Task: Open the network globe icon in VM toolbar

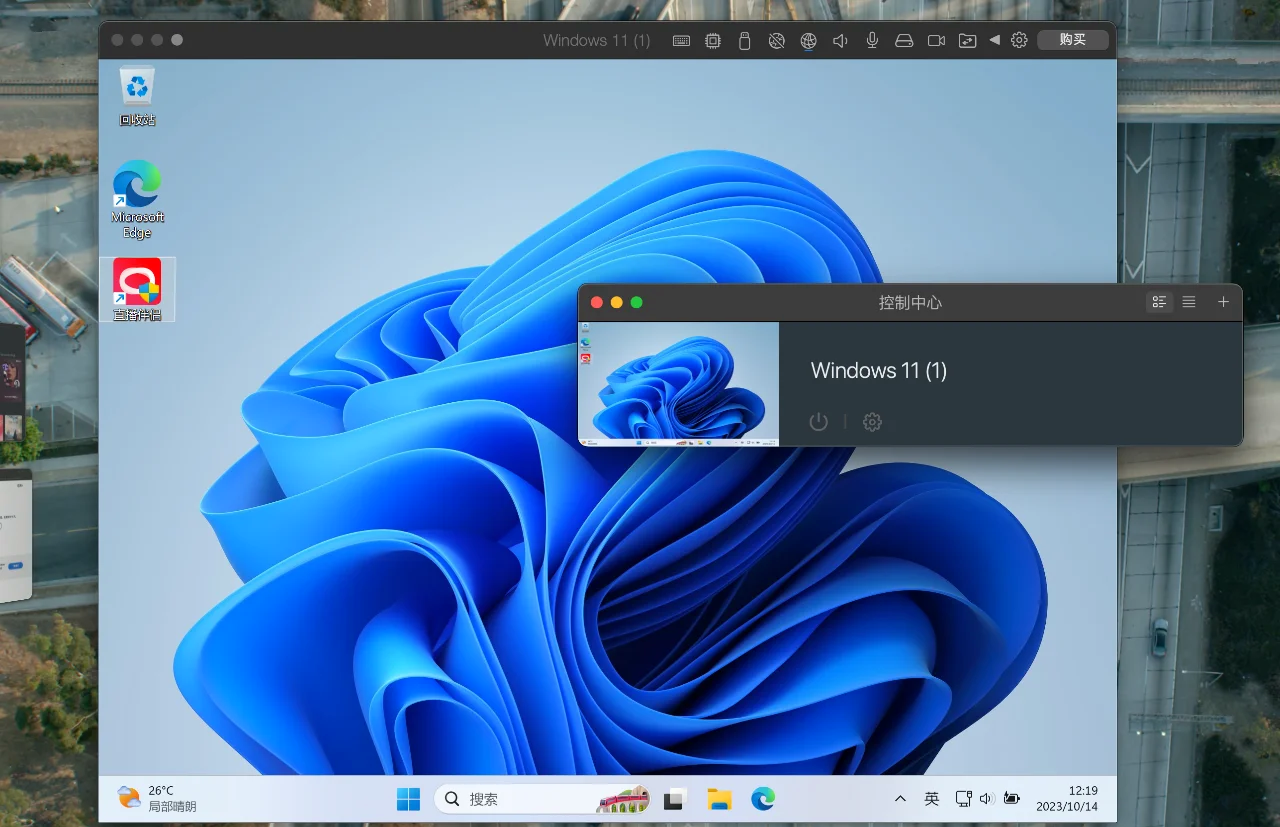Action: pos(808,41)
